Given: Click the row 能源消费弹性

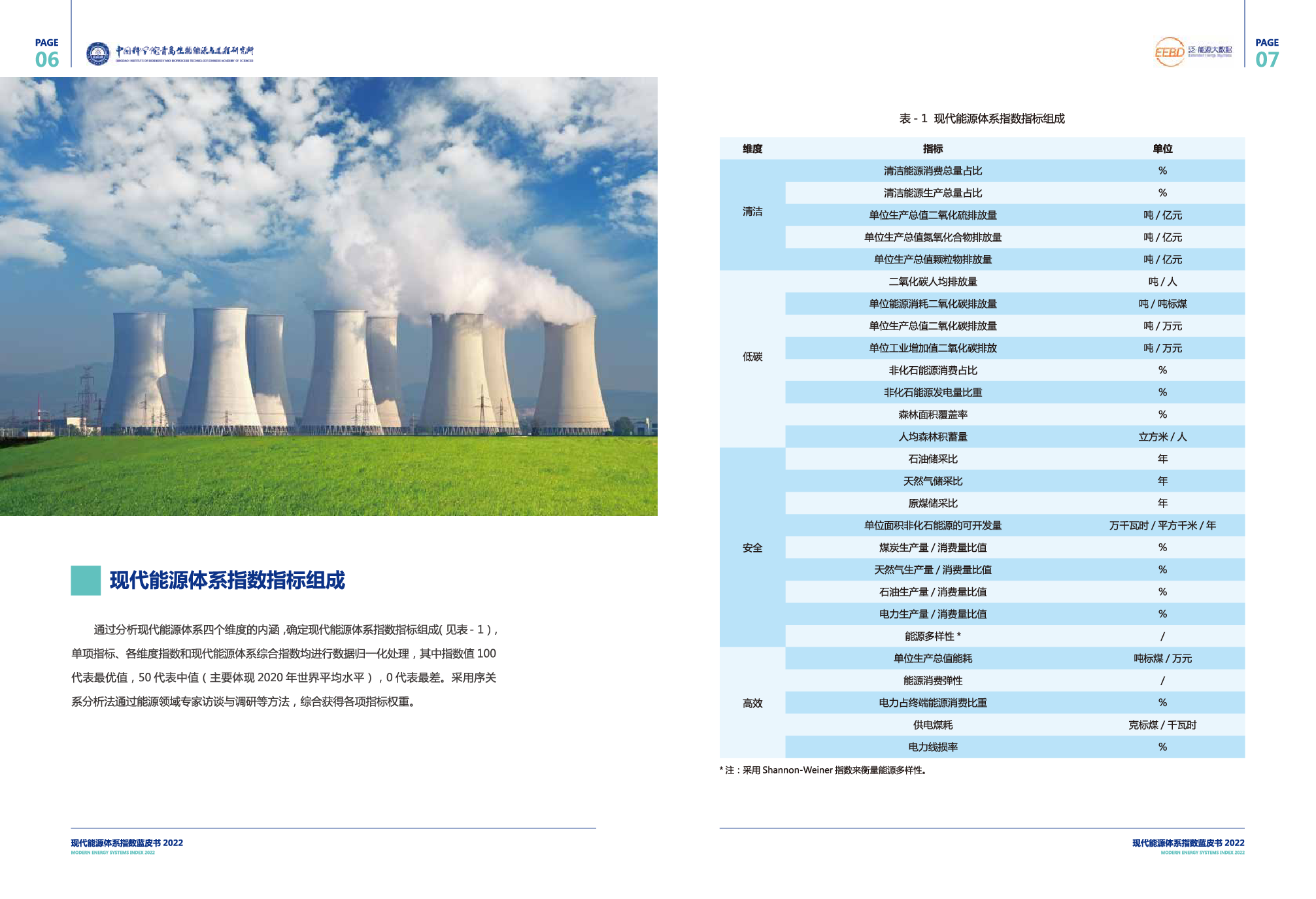Looking at the screenshot, I should [1015, 681].
